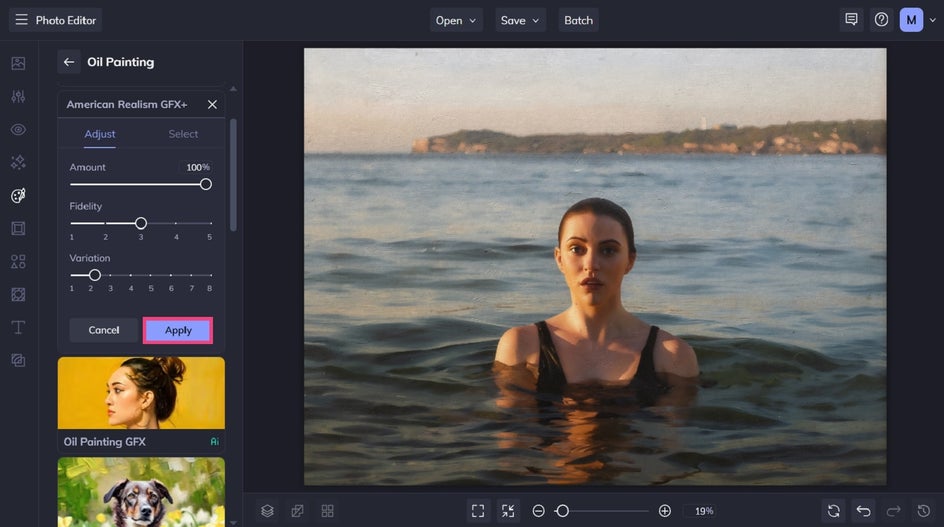944x527 pixels.
Task: Close the American Realism GFX+ settings
Action: click(x=212, y=104)
